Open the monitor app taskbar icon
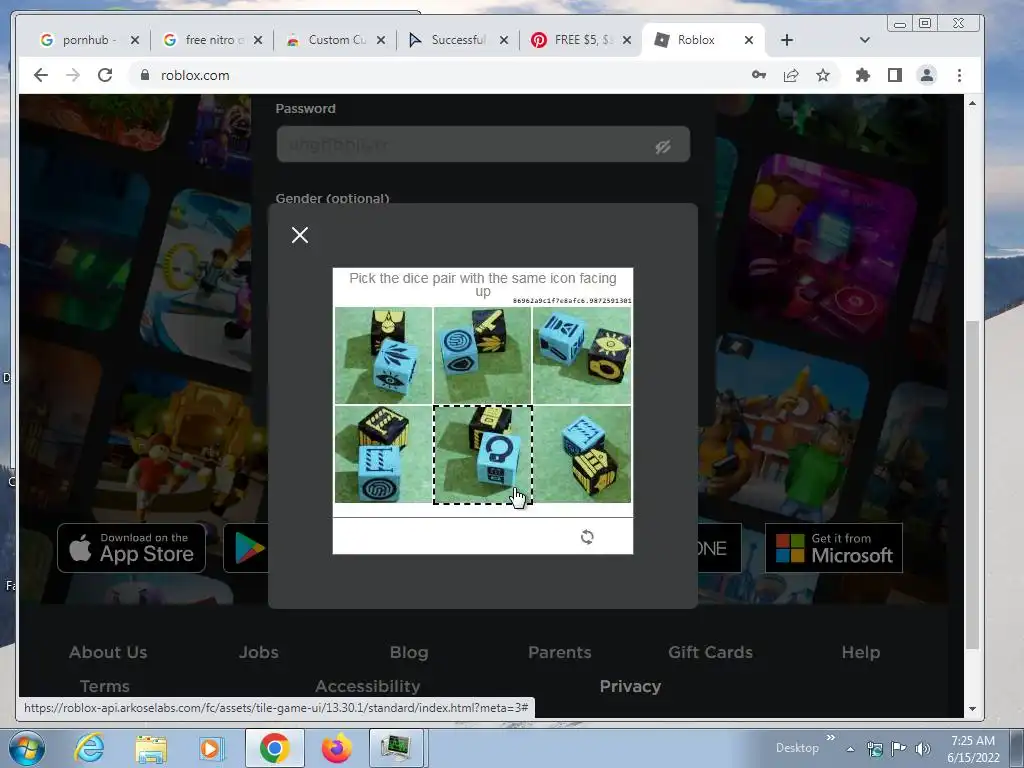This screenshot has width=1024, height=768. (x=396, y=748)
